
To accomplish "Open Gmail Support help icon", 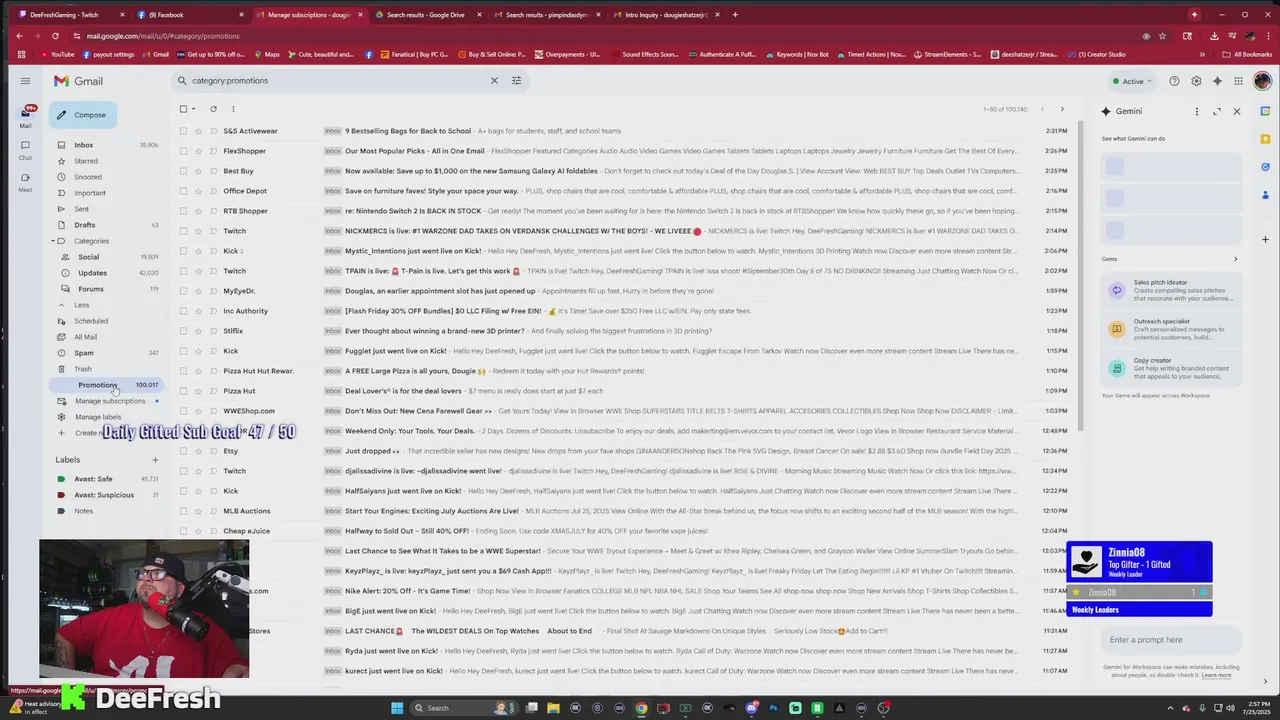I will (x=1174, y=81).
